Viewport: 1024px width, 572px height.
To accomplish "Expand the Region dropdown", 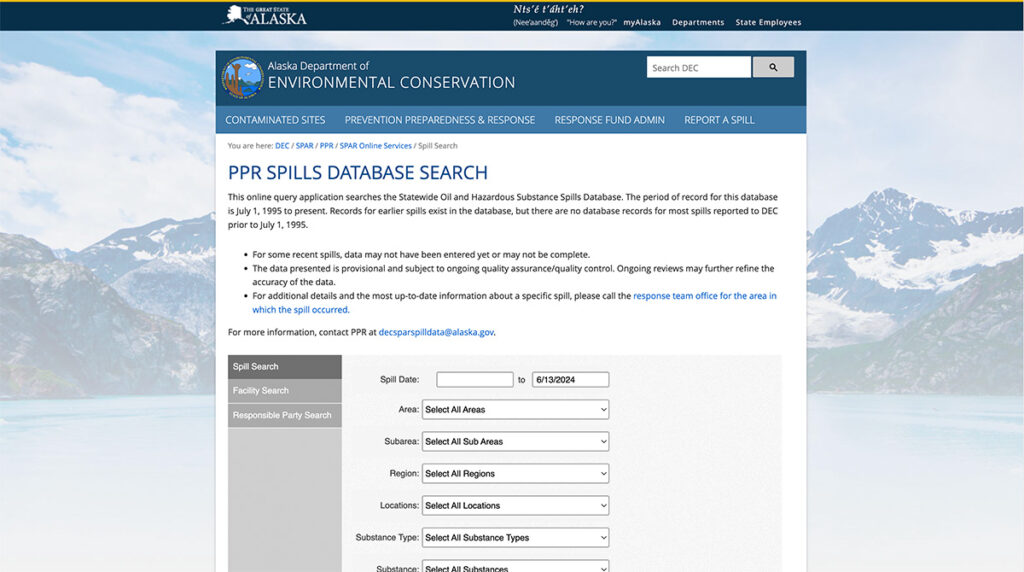I will coord(515,473).
